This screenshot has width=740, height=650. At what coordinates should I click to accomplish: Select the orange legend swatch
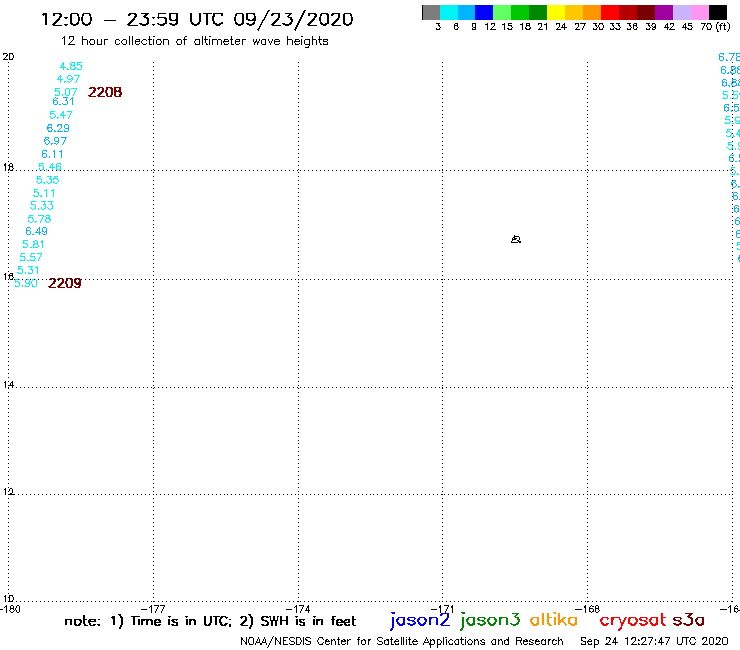coord(592,12)
